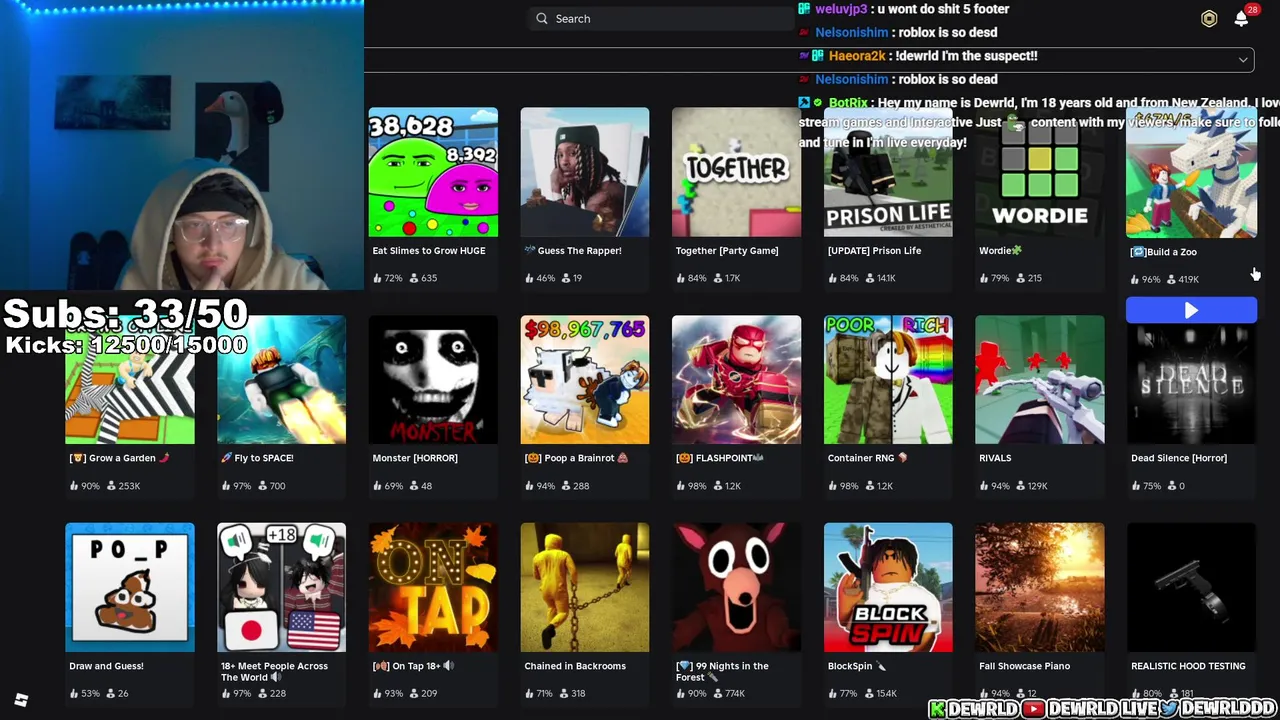Open Wordie game thumbnail
This screenshot has height=720, width=1280.
[x=1040, y=172]
